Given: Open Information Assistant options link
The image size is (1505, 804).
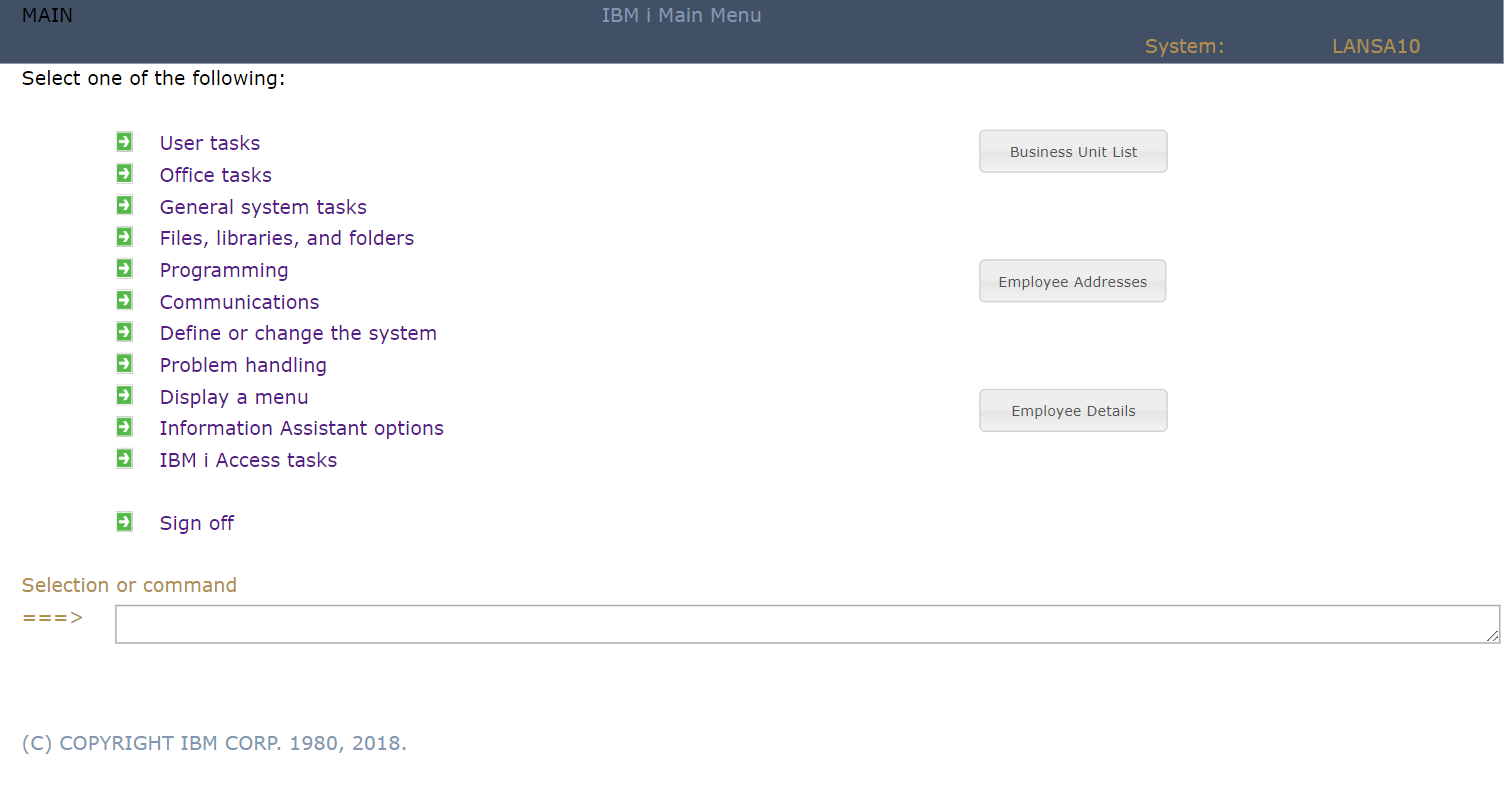Looking at the screenshot, I should (x=301, y=428).
